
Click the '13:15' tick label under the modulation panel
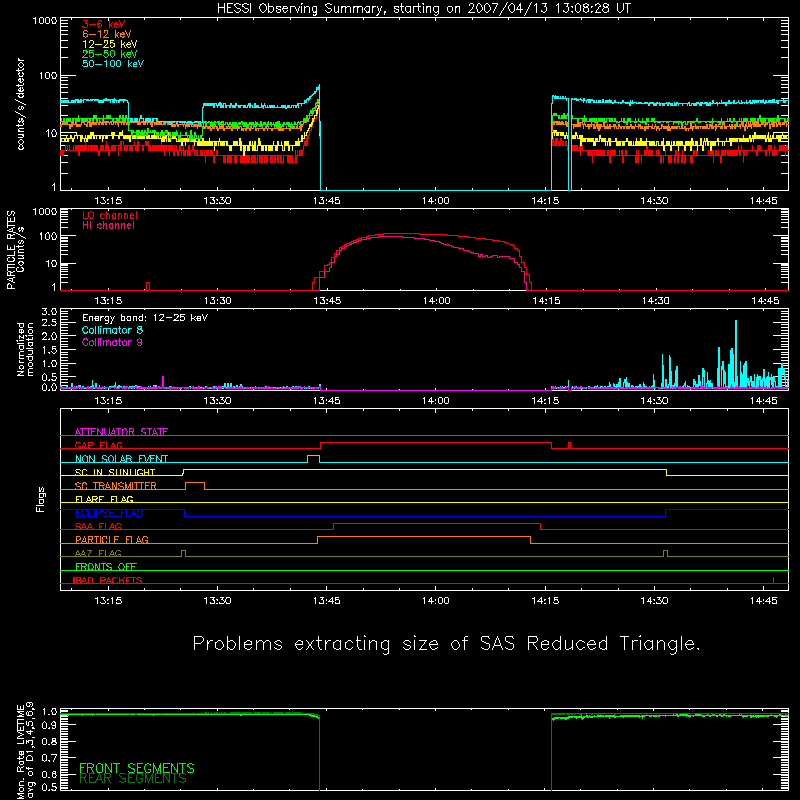click(x=108, y=401)
